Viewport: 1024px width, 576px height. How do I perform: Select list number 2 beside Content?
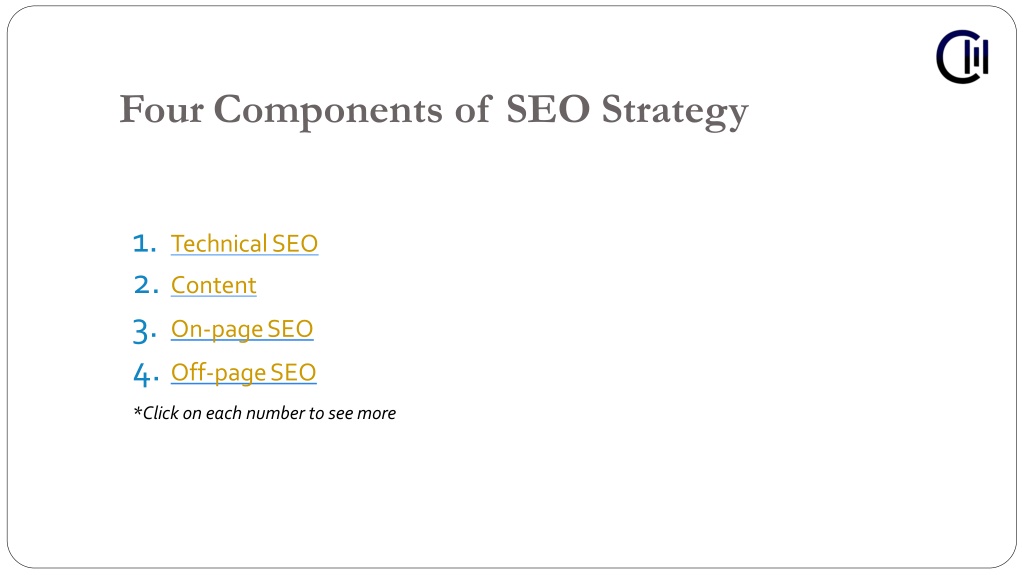(146, 285)
